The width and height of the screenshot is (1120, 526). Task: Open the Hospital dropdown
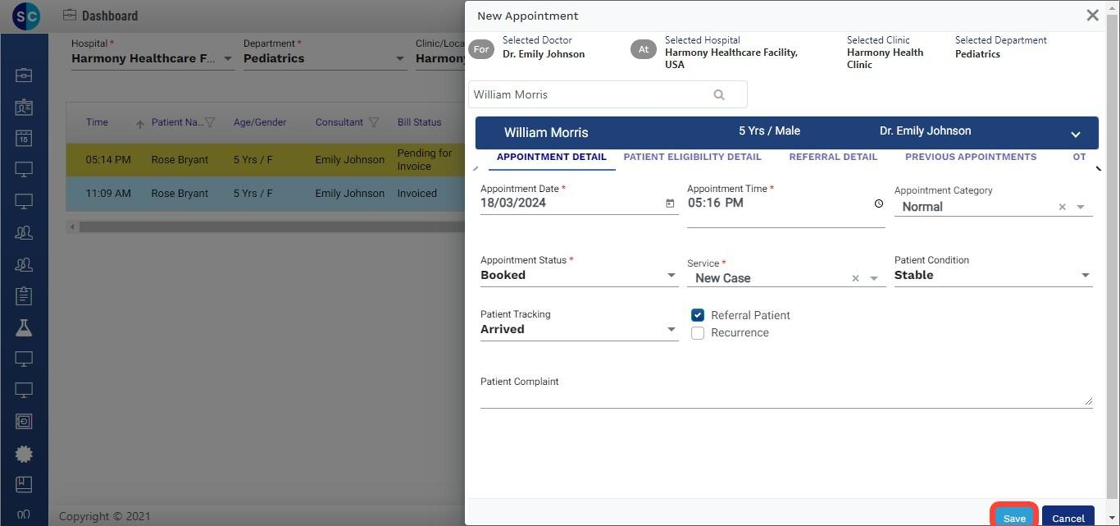click(x=153, y=59)
